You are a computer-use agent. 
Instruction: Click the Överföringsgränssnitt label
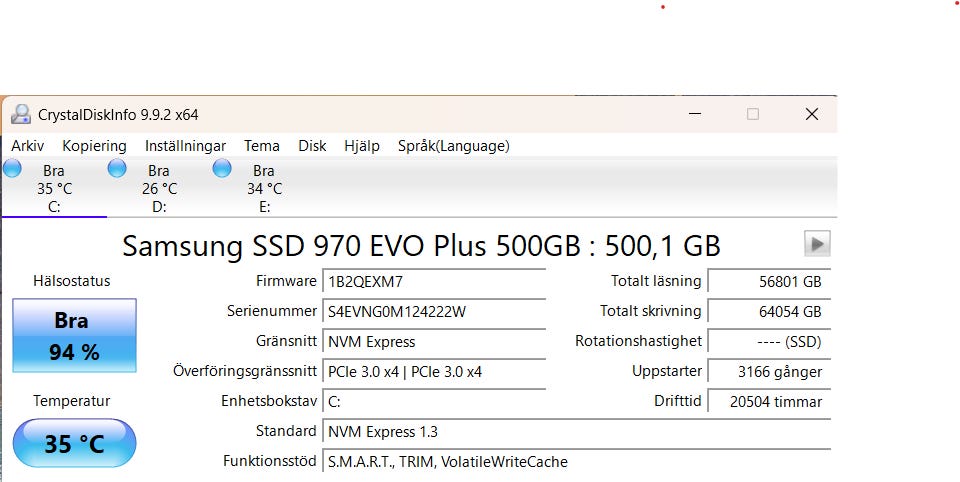click(245, 371)
